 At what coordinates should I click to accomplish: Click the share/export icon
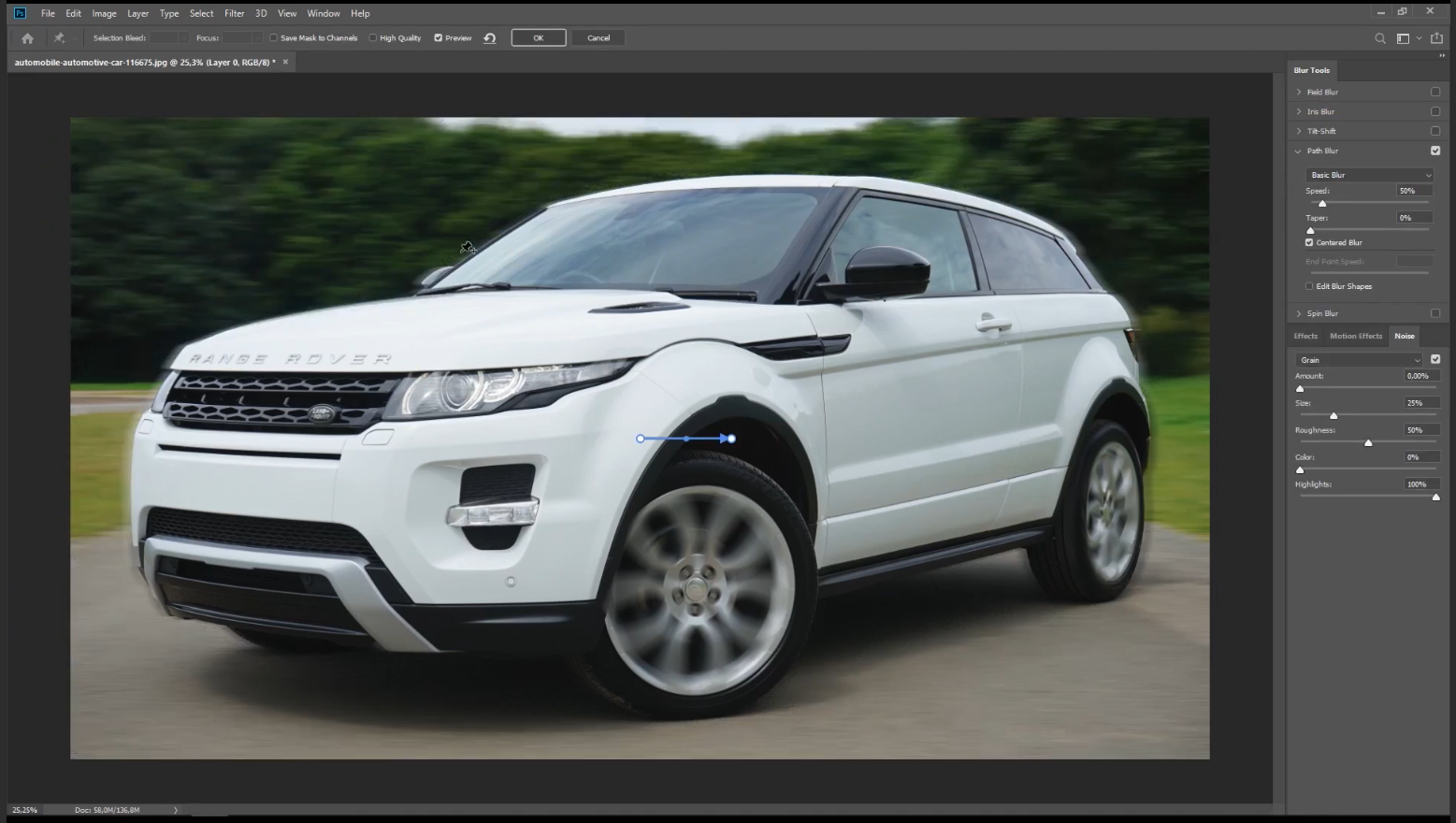1437,38
